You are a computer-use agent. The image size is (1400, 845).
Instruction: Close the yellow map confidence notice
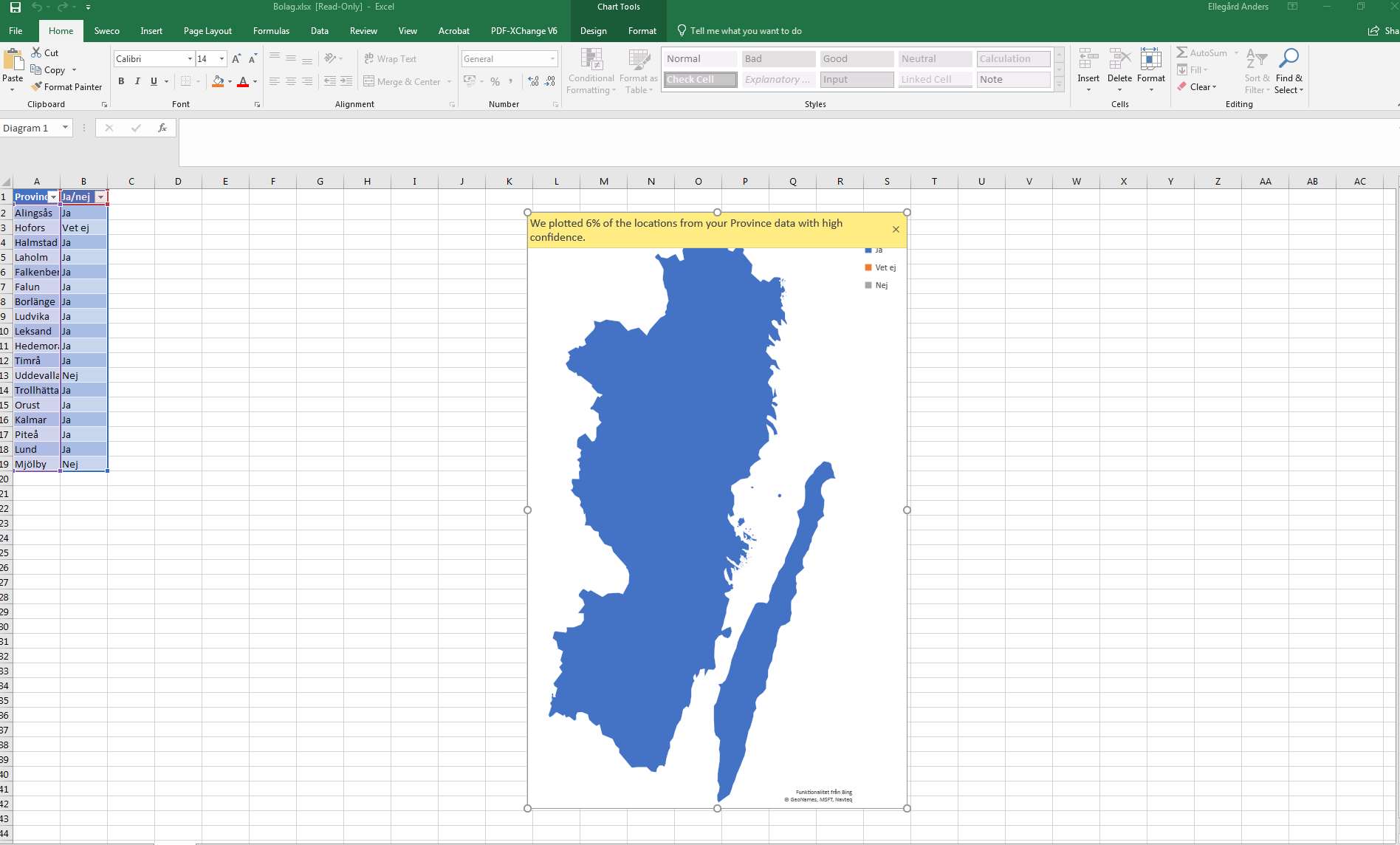pyautogui.click(x=896, y=229)
